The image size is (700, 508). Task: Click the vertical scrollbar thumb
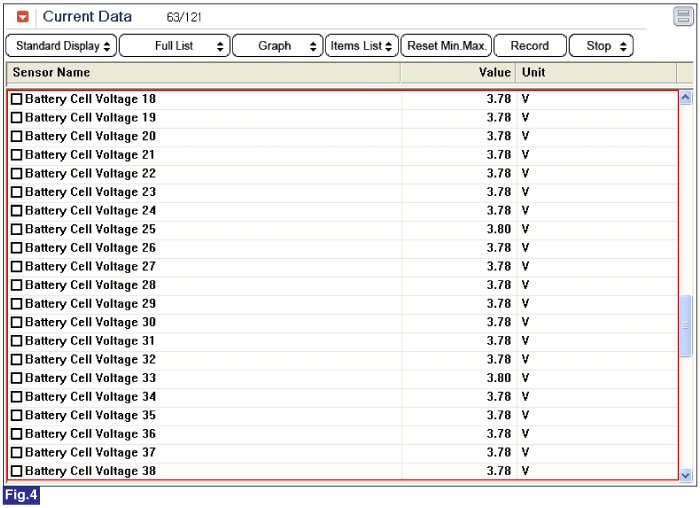685,325
